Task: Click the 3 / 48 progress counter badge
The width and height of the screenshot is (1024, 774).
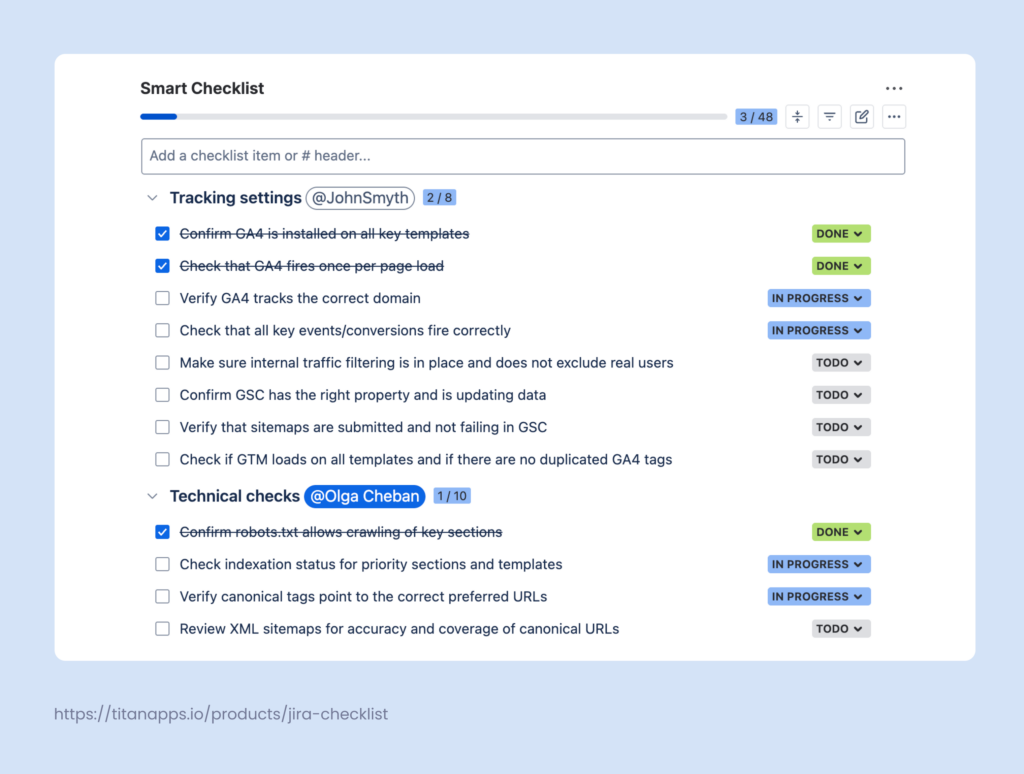Action: (756, 116)
